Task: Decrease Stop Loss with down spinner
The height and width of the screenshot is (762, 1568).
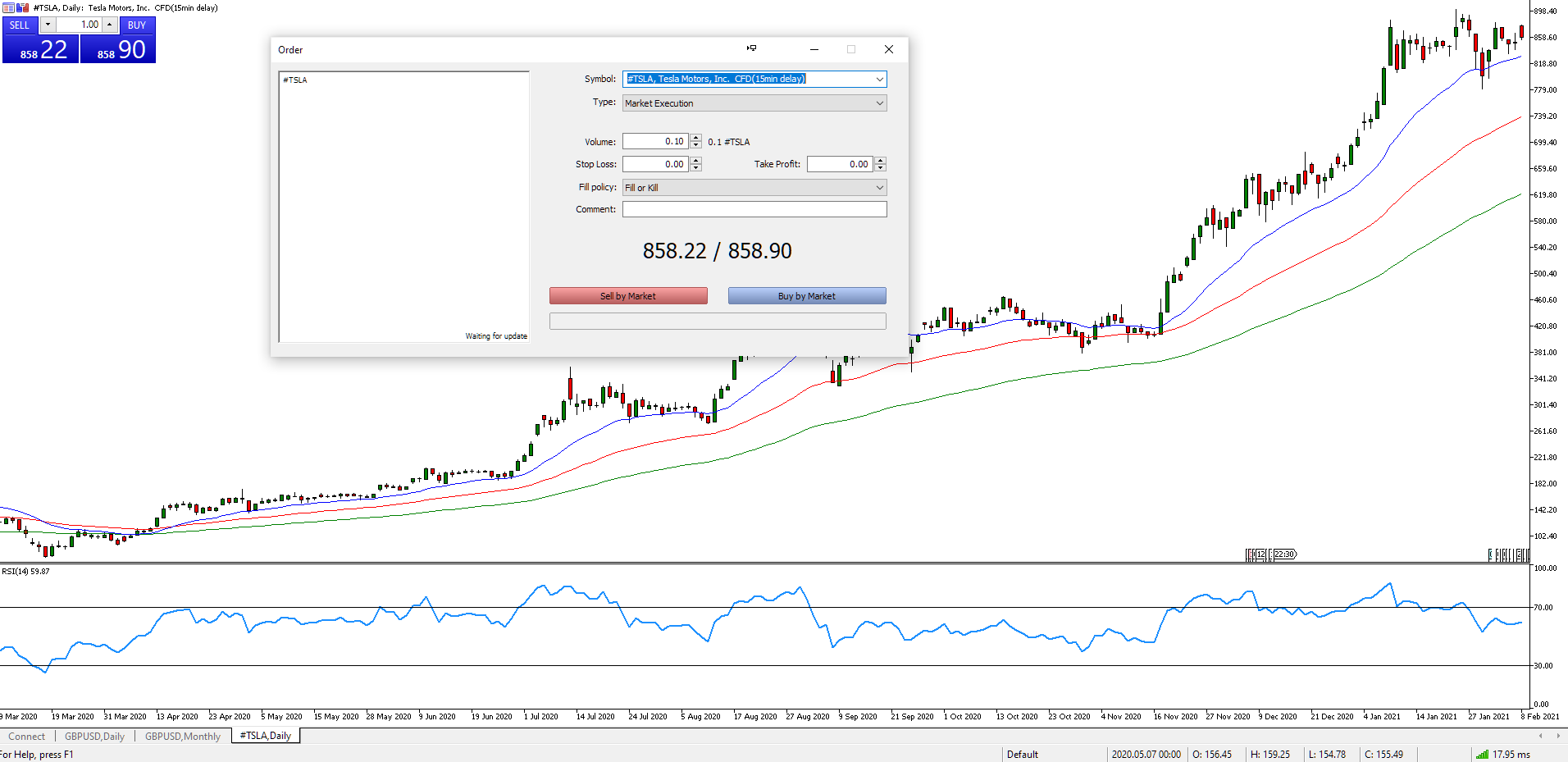Action: point(695,168)
